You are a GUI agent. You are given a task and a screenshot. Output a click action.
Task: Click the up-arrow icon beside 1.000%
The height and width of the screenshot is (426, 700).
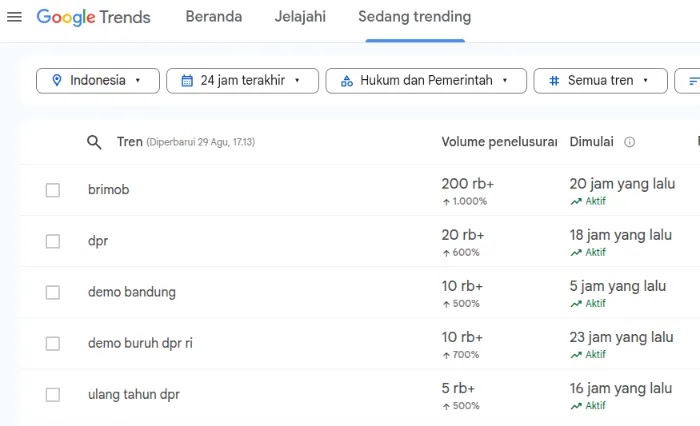pyautogui.click(x=446, y=202)
